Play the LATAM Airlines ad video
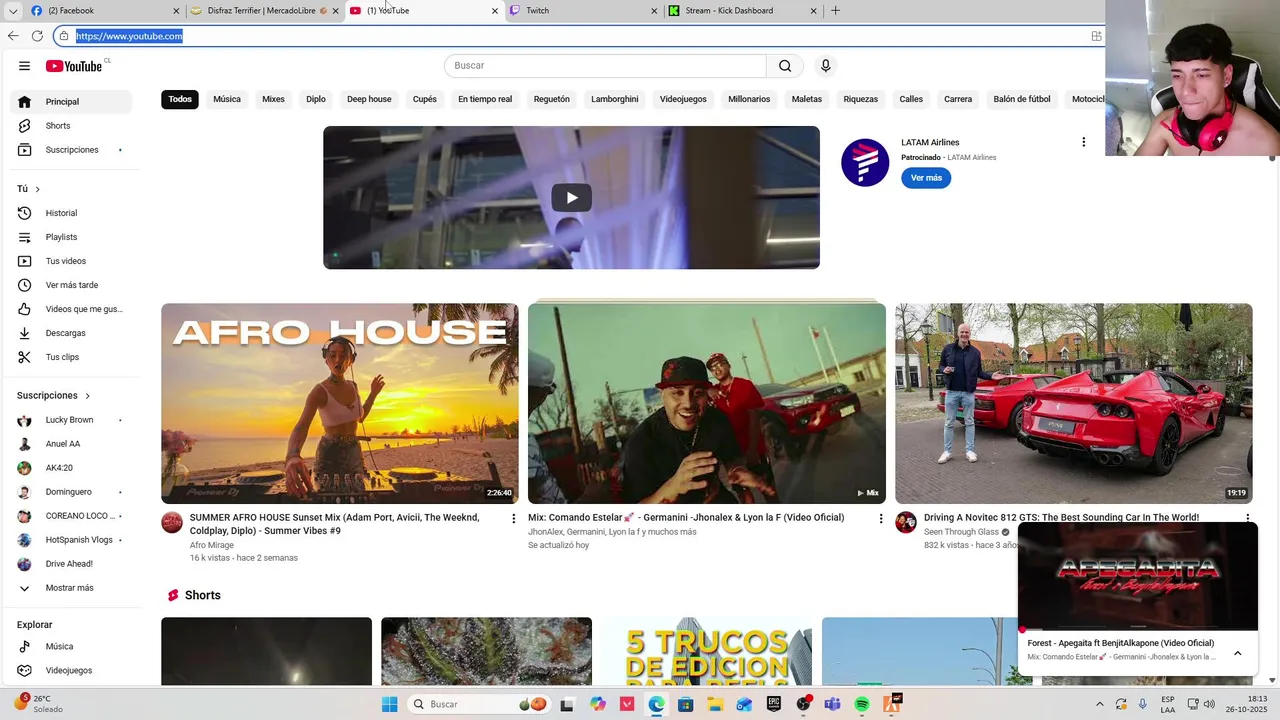 click(x=571, y=197)
